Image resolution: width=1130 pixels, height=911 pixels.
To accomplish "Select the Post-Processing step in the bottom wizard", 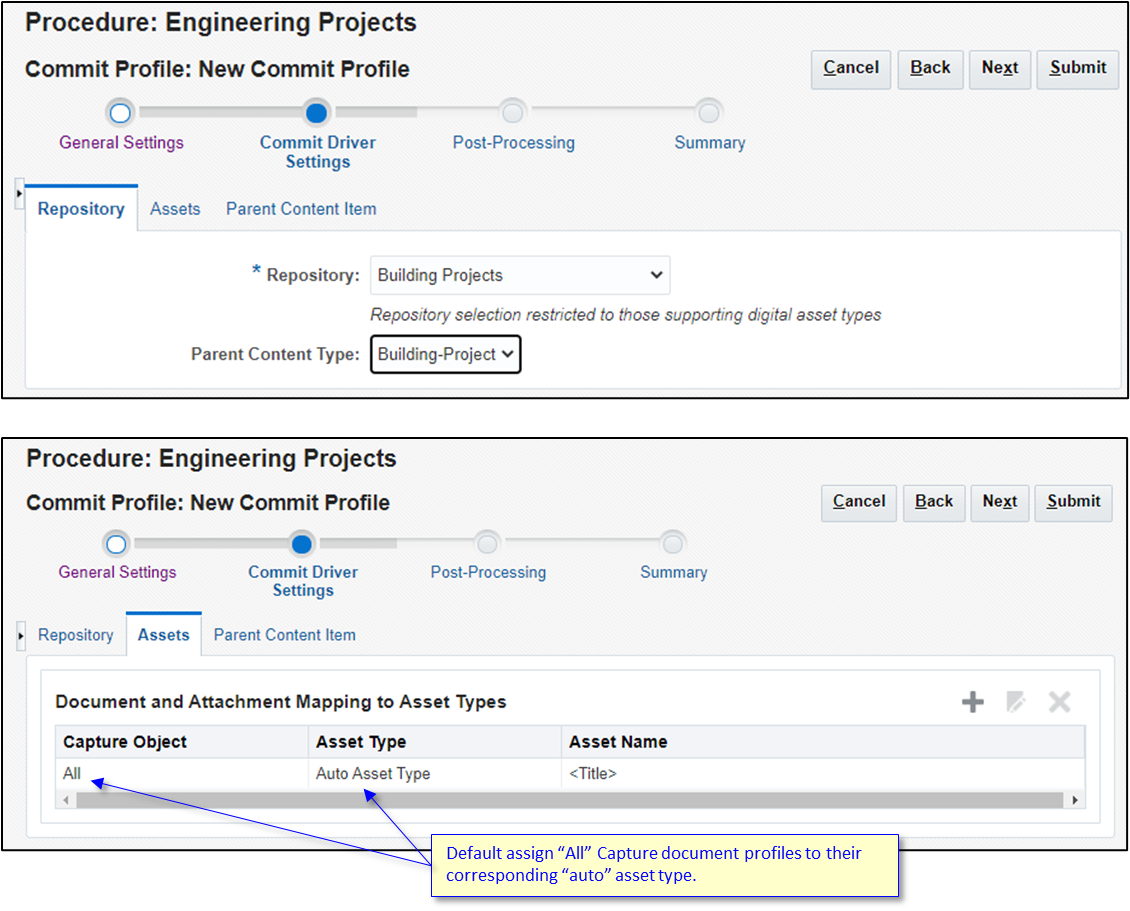I will [487, 544].
